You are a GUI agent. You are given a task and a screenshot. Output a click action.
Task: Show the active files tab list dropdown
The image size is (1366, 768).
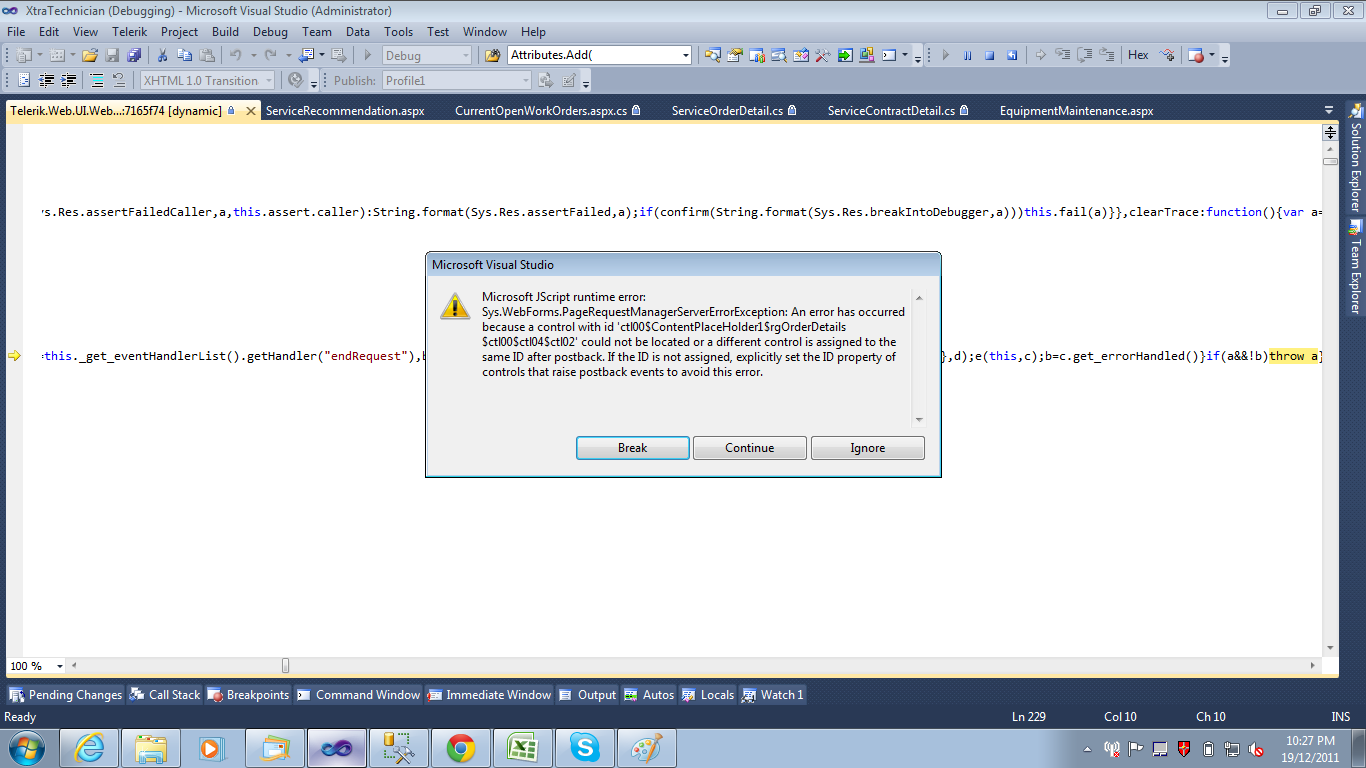[1329, 111]
